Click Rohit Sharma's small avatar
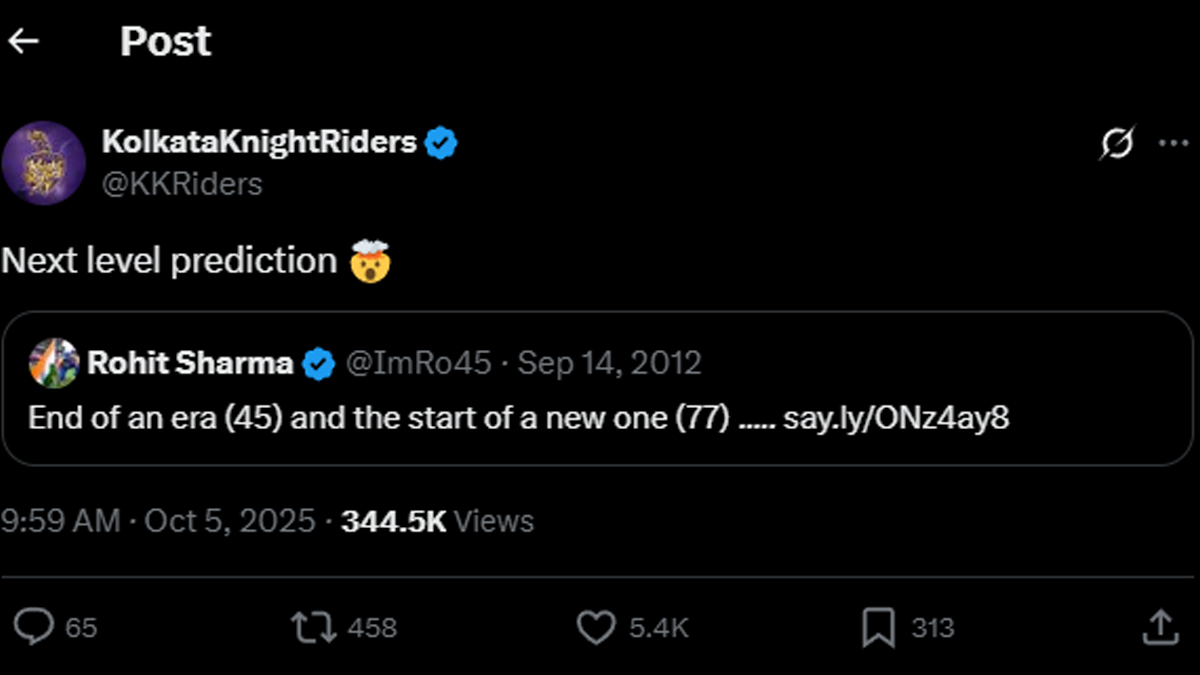The width and height of the screenshot is (1200, 675). (54, 363)
